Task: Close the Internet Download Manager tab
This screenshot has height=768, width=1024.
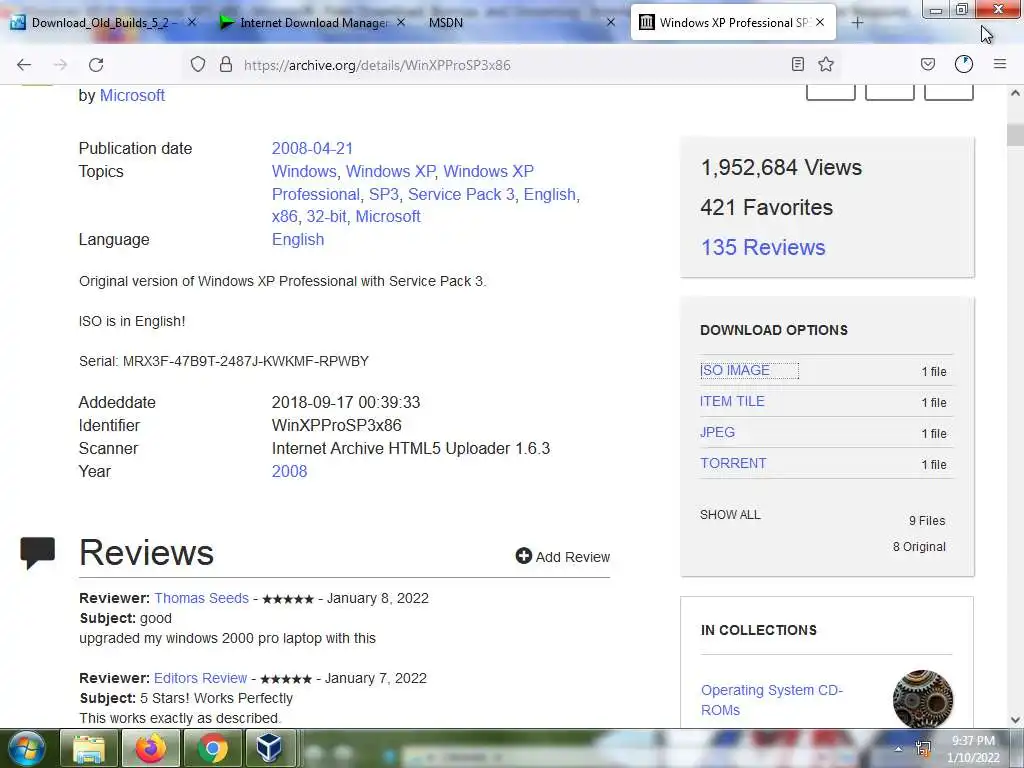Action: tap(401, 22)
